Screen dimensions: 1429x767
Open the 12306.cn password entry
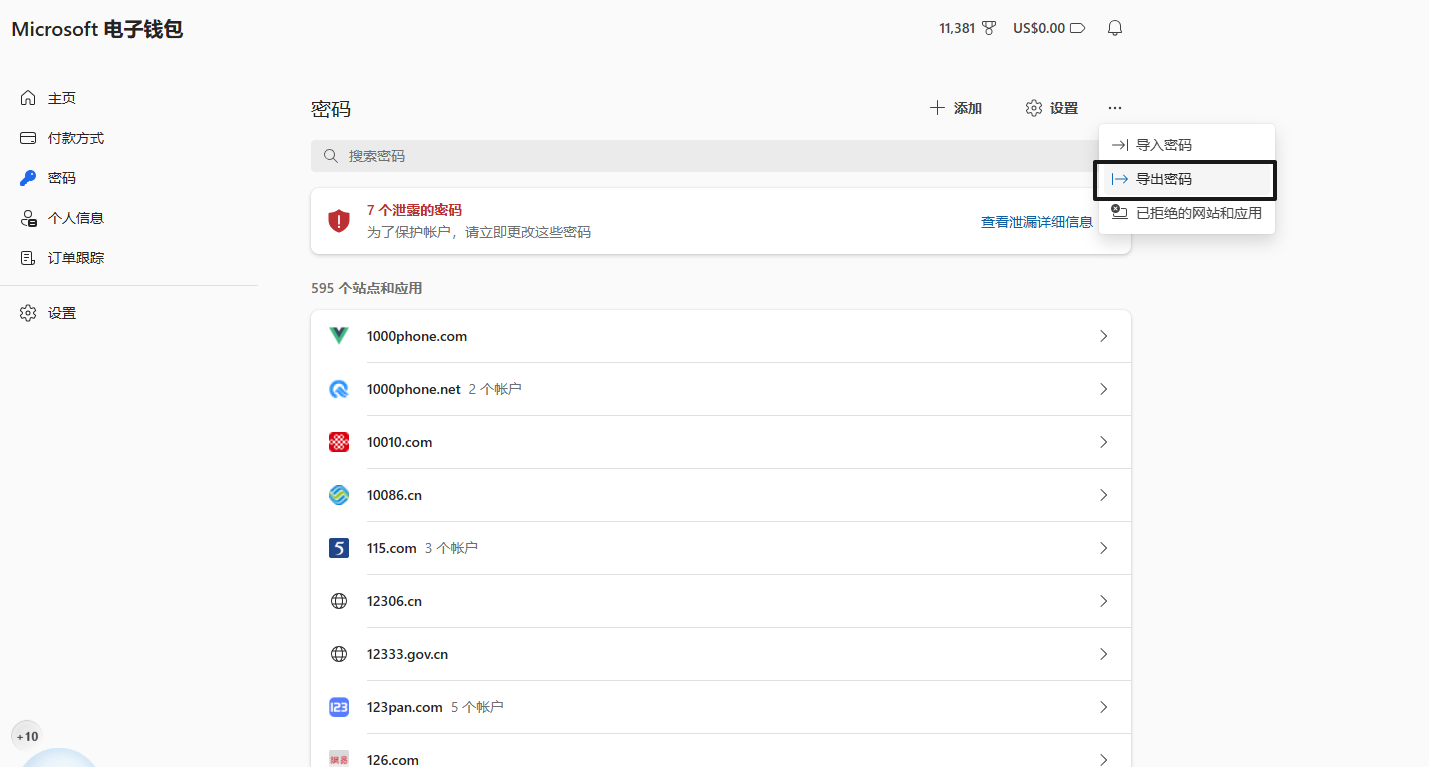[720, 601]
